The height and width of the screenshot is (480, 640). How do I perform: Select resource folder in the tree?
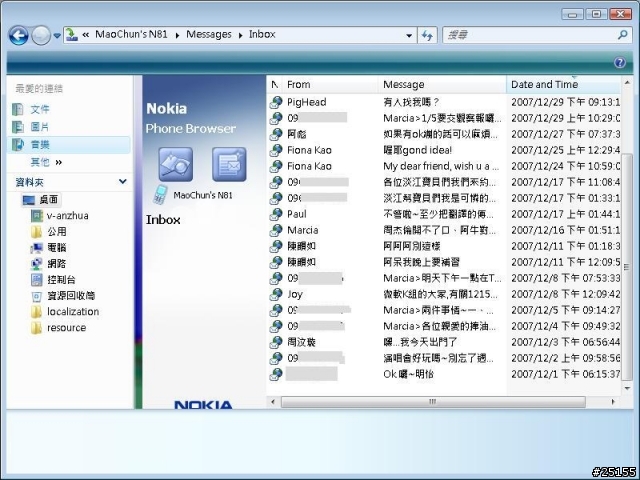click(67, 327)
